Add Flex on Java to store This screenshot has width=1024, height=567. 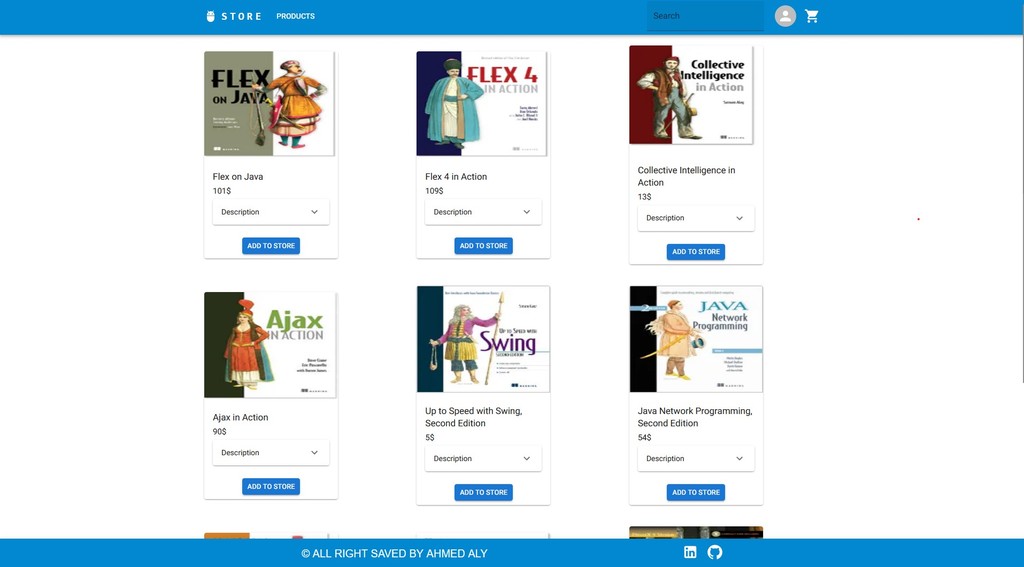tap(271, 246)
